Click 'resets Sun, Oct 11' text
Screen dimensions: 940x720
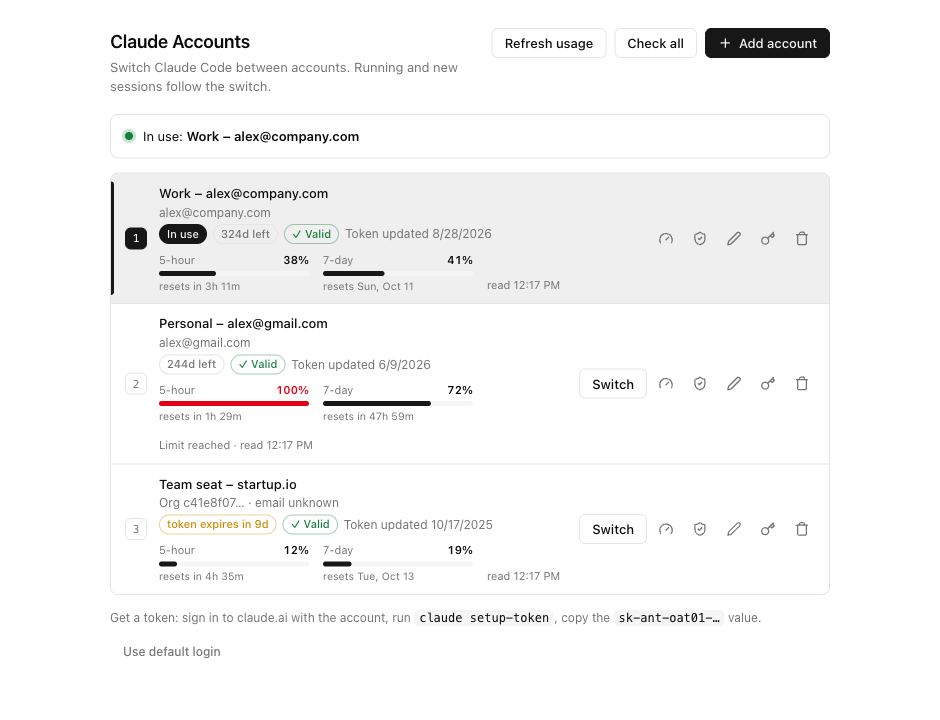(368, 287)
